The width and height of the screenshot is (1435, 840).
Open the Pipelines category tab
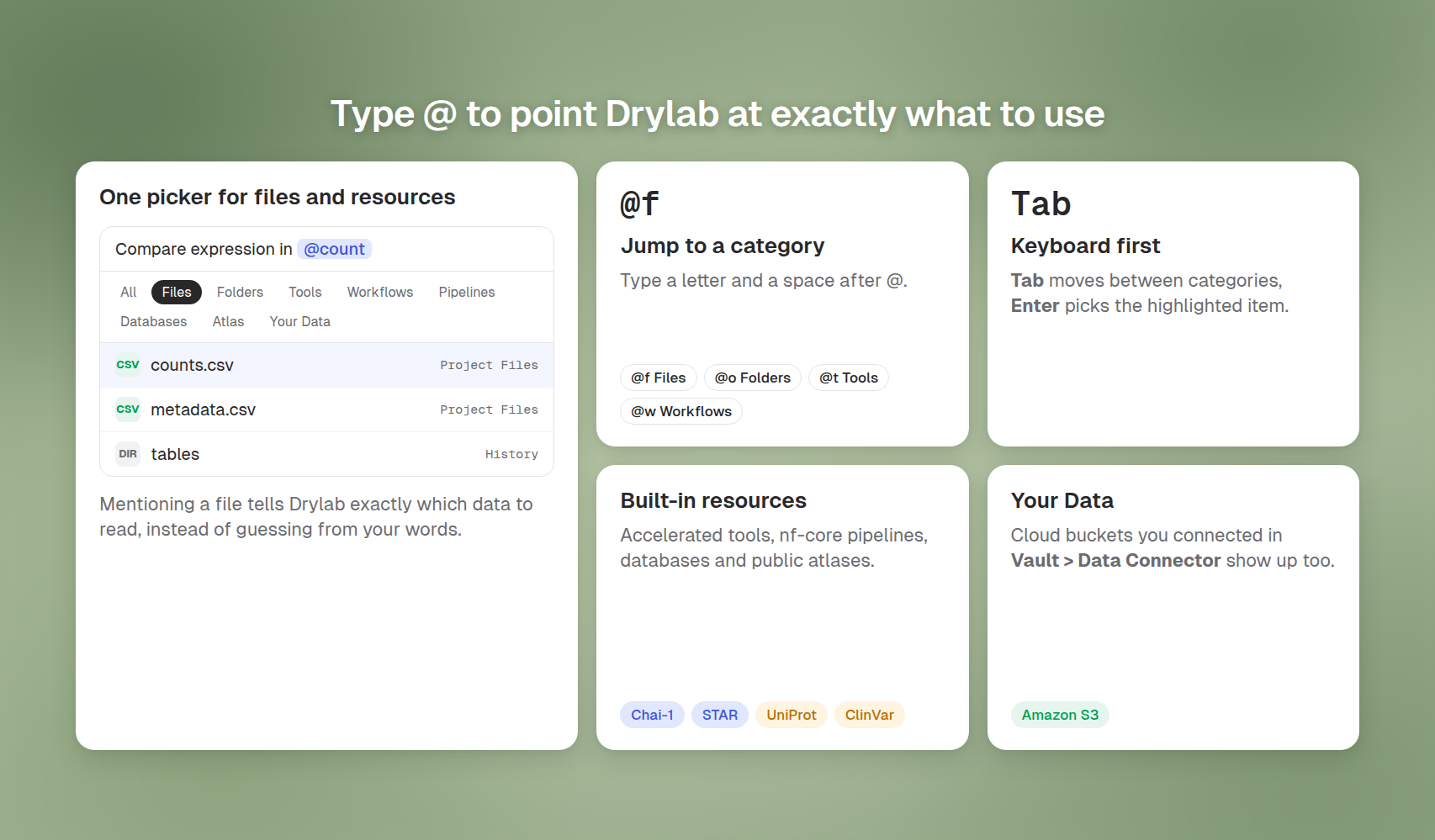(467, 292)
